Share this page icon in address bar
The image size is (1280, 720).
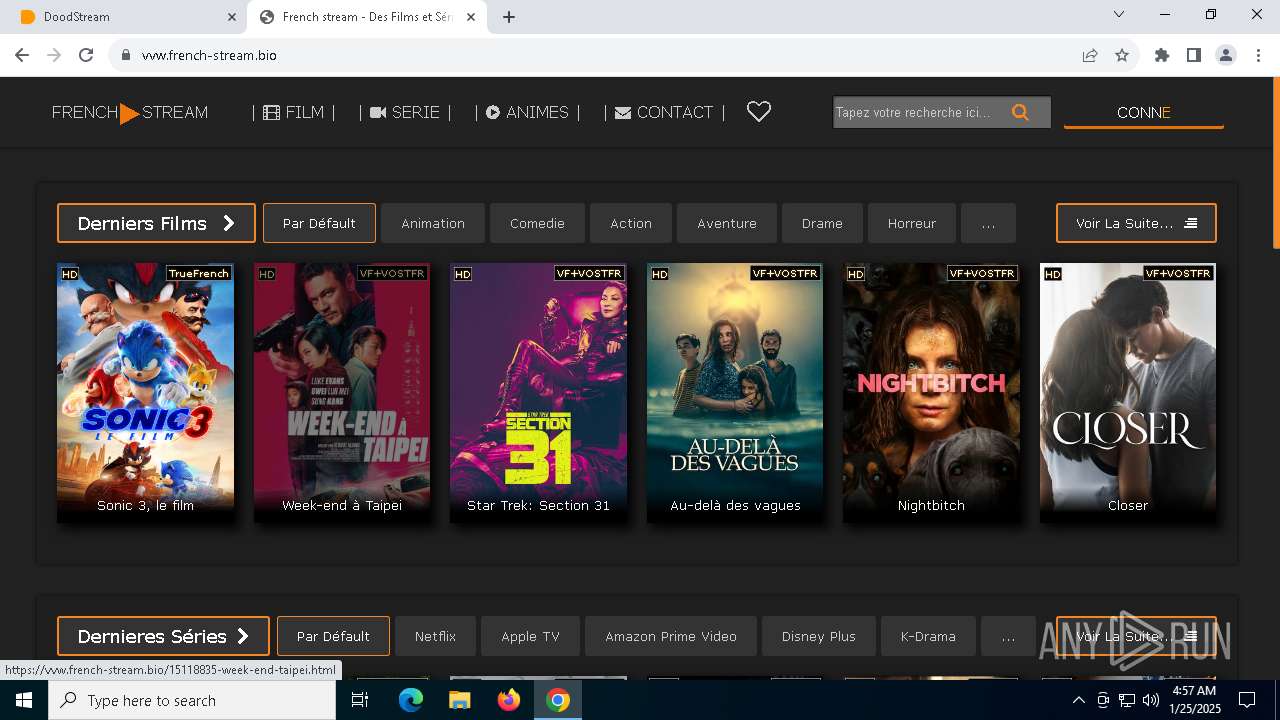pos(1090,55)
